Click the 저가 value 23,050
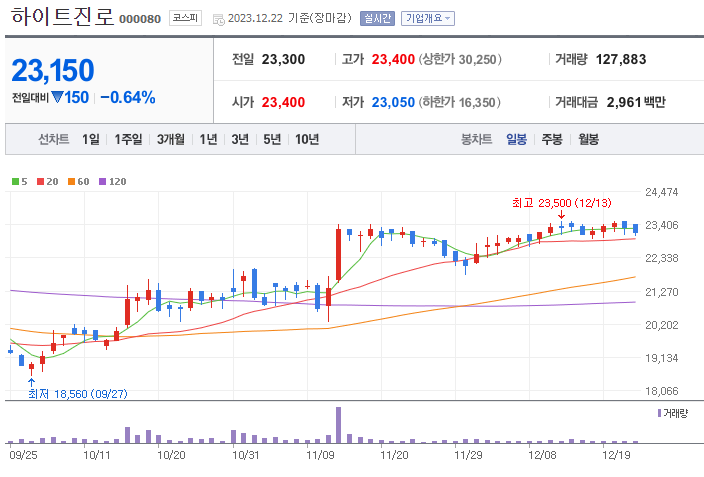The image size is (704, 477). [393, 102]
